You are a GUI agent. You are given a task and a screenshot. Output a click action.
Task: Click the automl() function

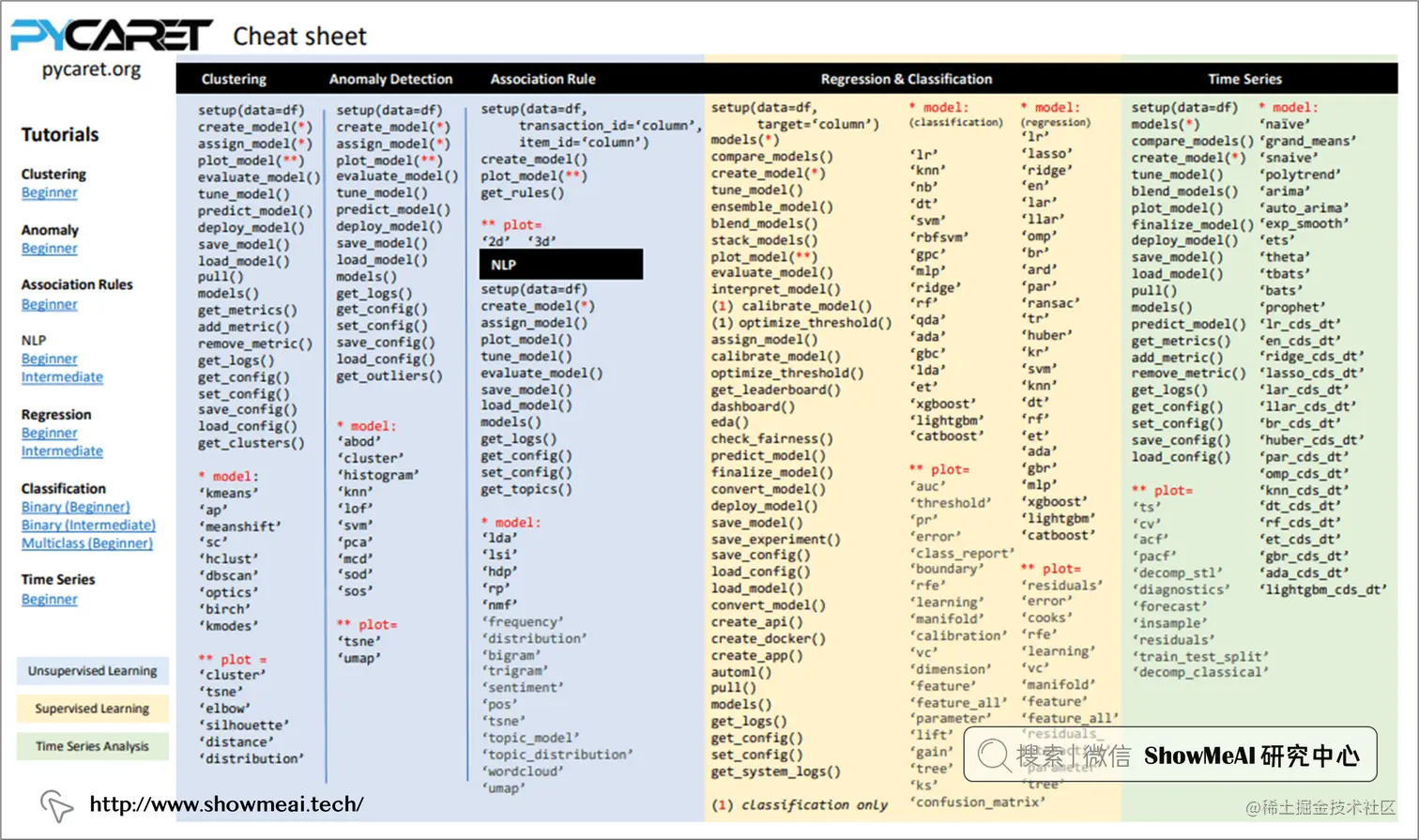coord(740,672)
